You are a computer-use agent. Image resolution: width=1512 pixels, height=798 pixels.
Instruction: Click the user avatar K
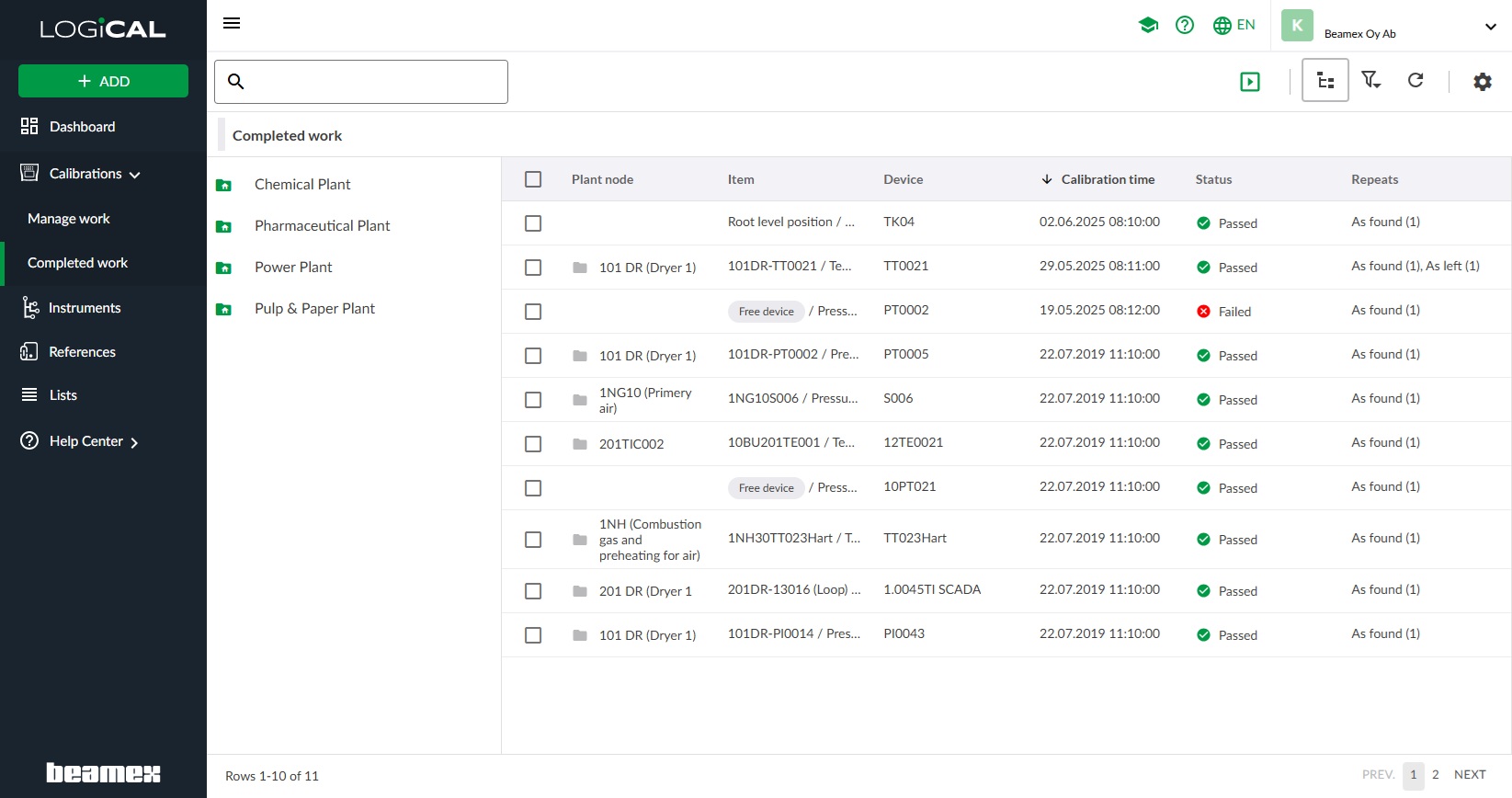pyautogui.click(x=1297, y=26)
